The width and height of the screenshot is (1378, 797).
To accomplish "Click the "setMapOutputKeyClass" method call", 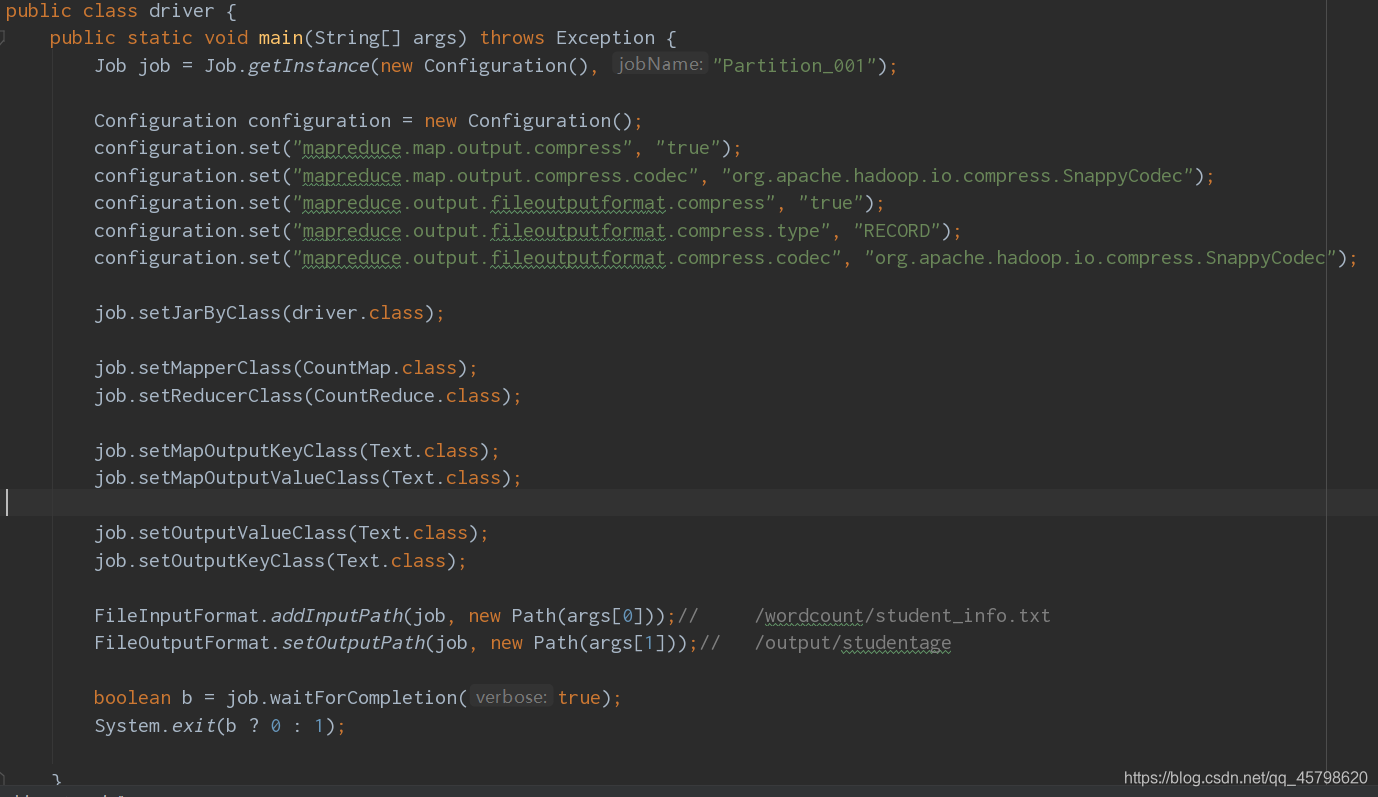I will coord(248,451).
